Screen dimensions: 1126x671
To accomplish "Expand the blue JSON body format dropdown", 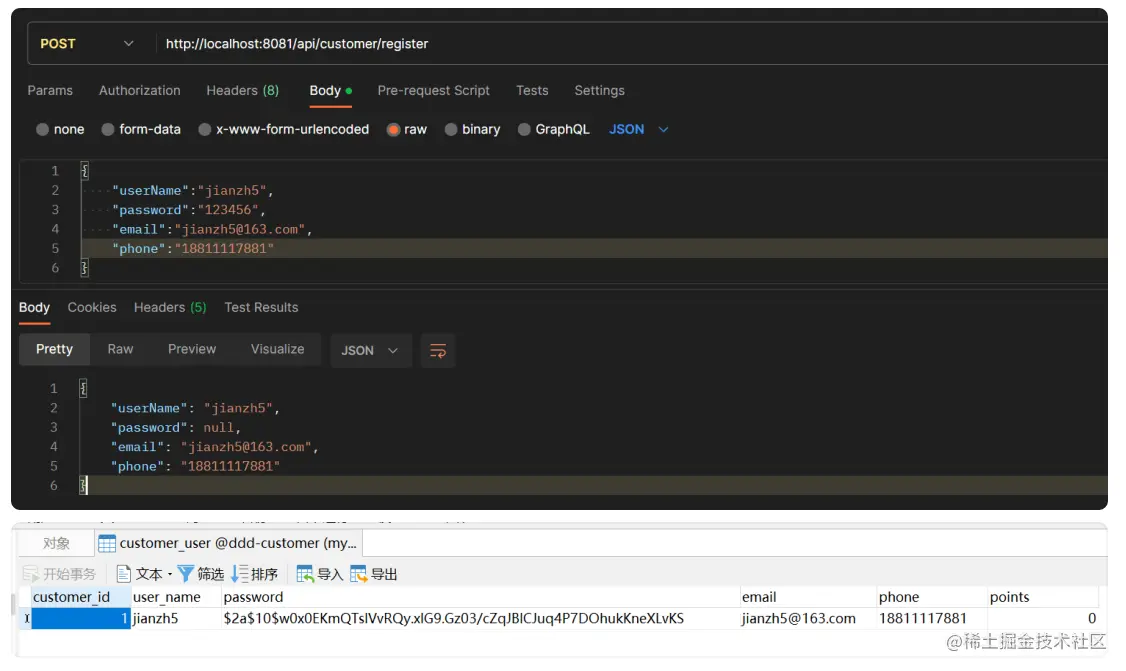I will coord(638,129).
